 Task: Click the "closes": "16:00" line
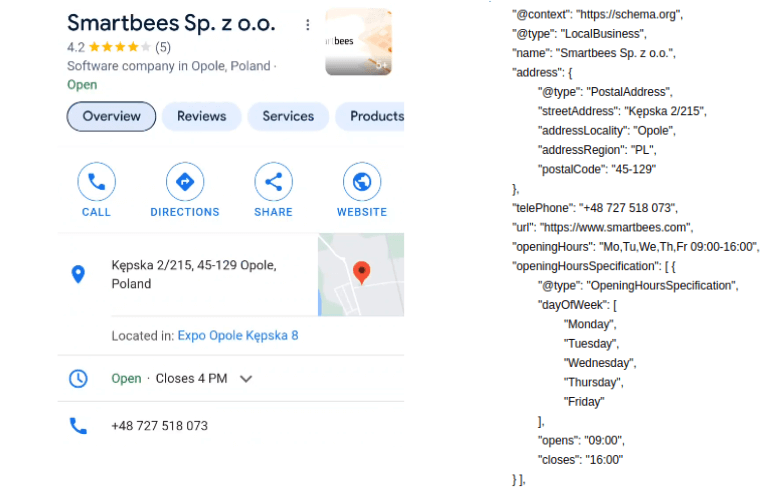580,460
